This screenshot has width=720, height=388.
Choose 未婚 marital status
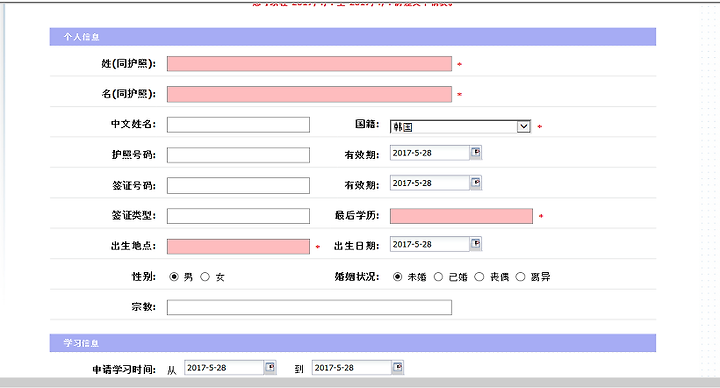(397, 276)
